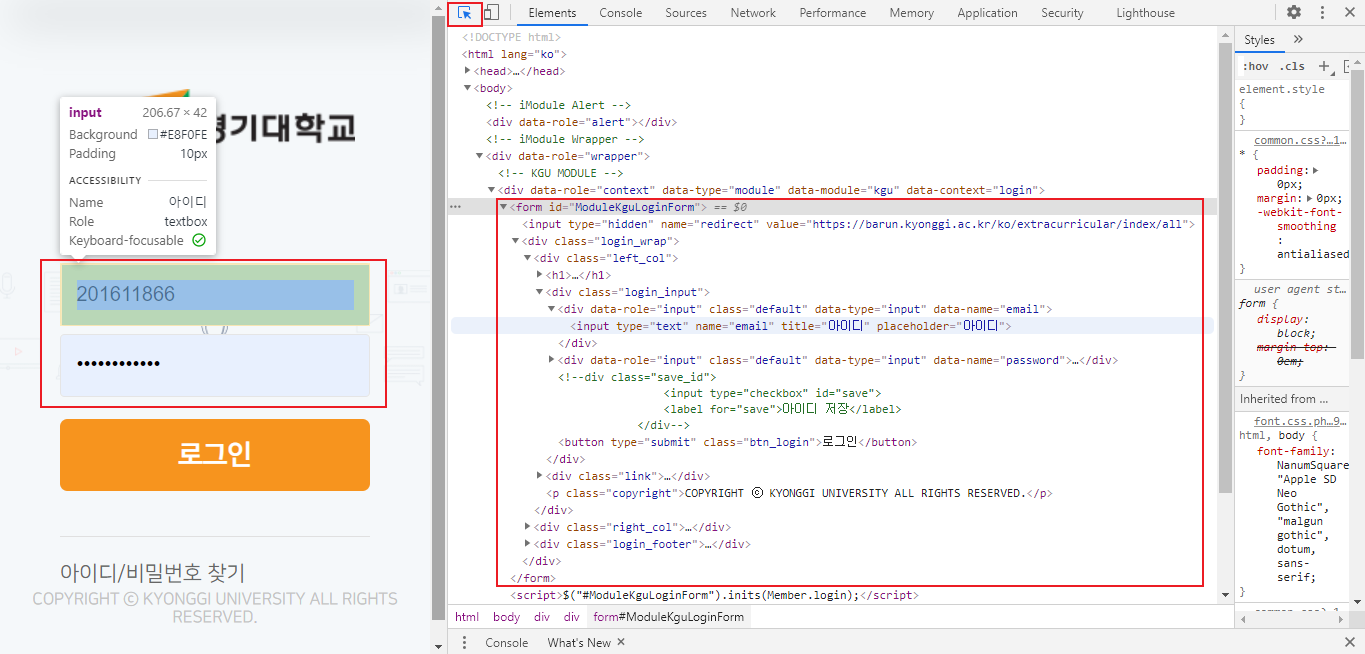Open the font.css.php source link
1365x654 pixels.
[x=1301, y=422]
